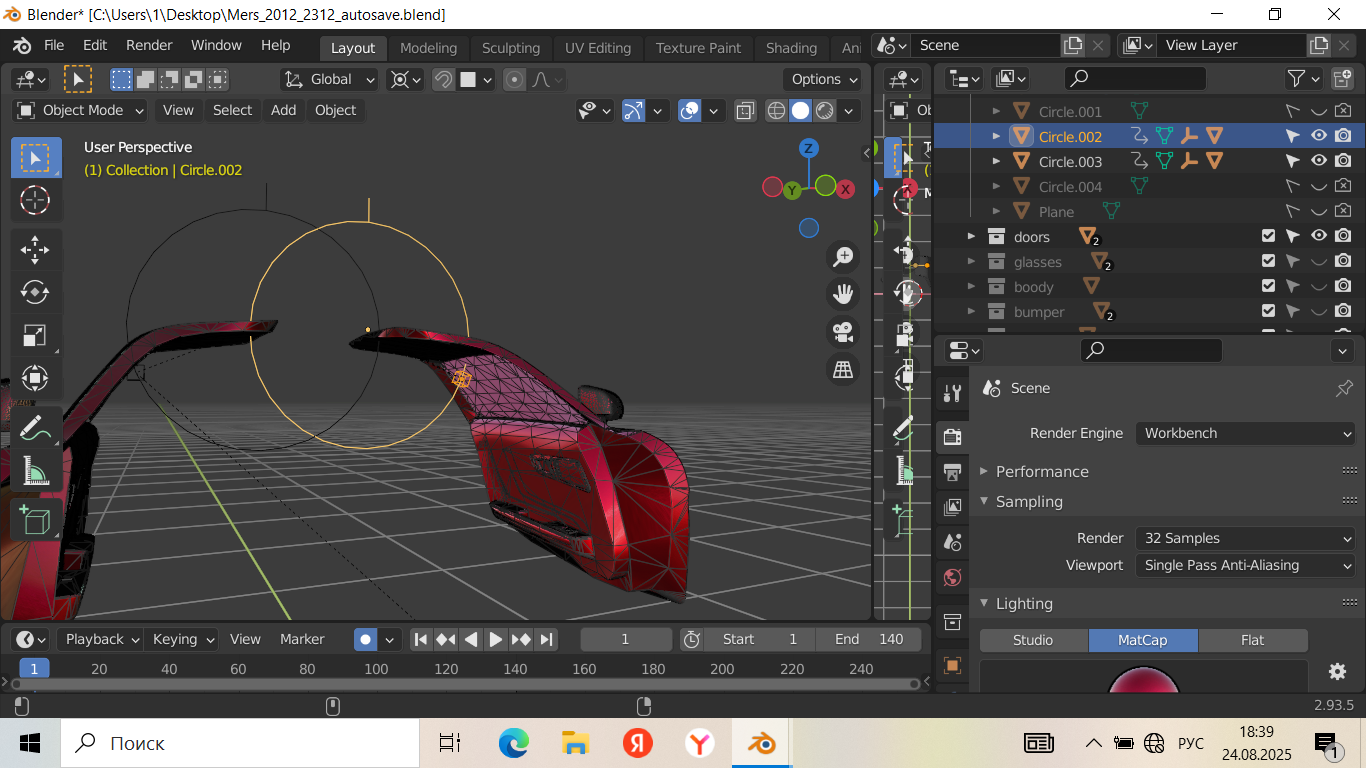Image resolution: width=1366 pixels, height=768 pixels.
Task: Click the End frame field showing 140
Action: pos(868,639)
